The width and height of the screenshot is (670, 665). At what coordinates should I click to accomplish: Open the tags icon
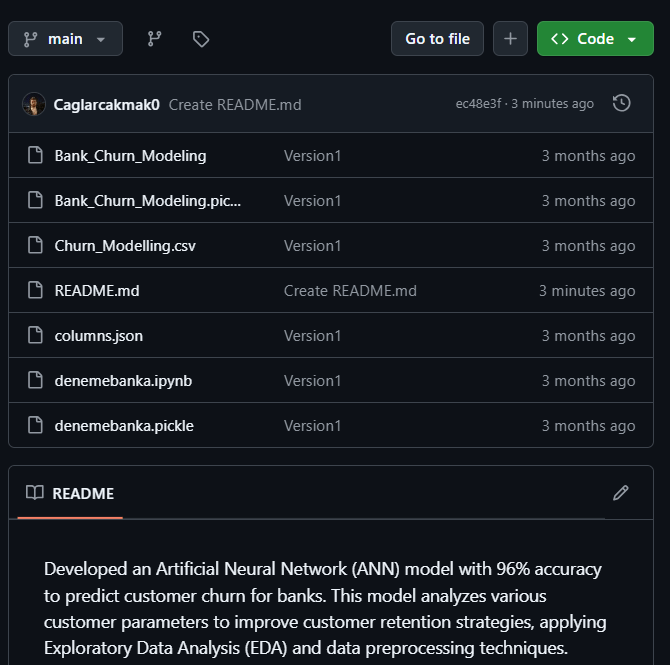pyautogui.click(x=201, y=39)
